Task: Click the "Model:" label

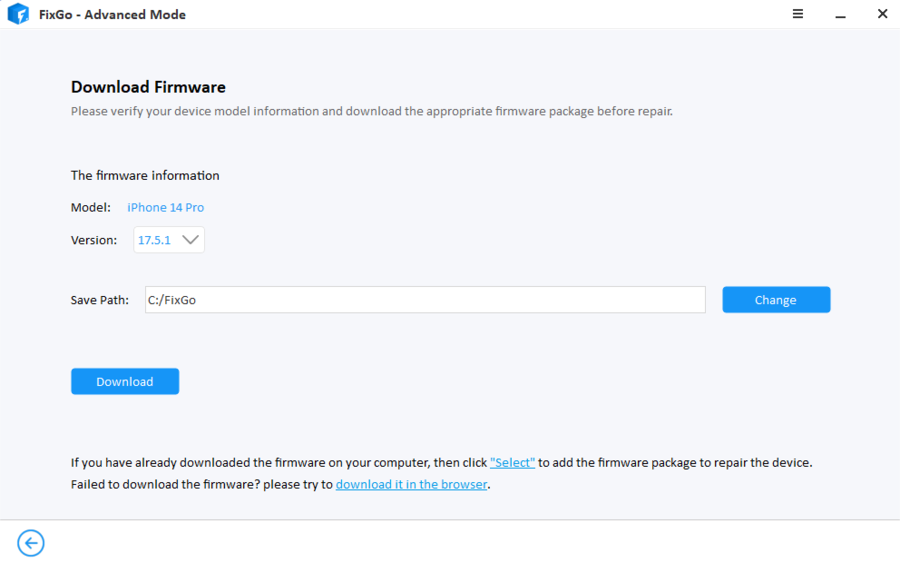Action: 91,207
